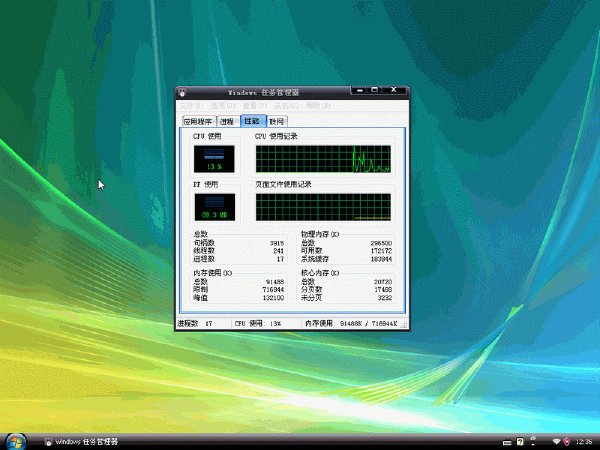600x450 pixels.
Task: Click the network signal tray icon
Action: (556, 442)
